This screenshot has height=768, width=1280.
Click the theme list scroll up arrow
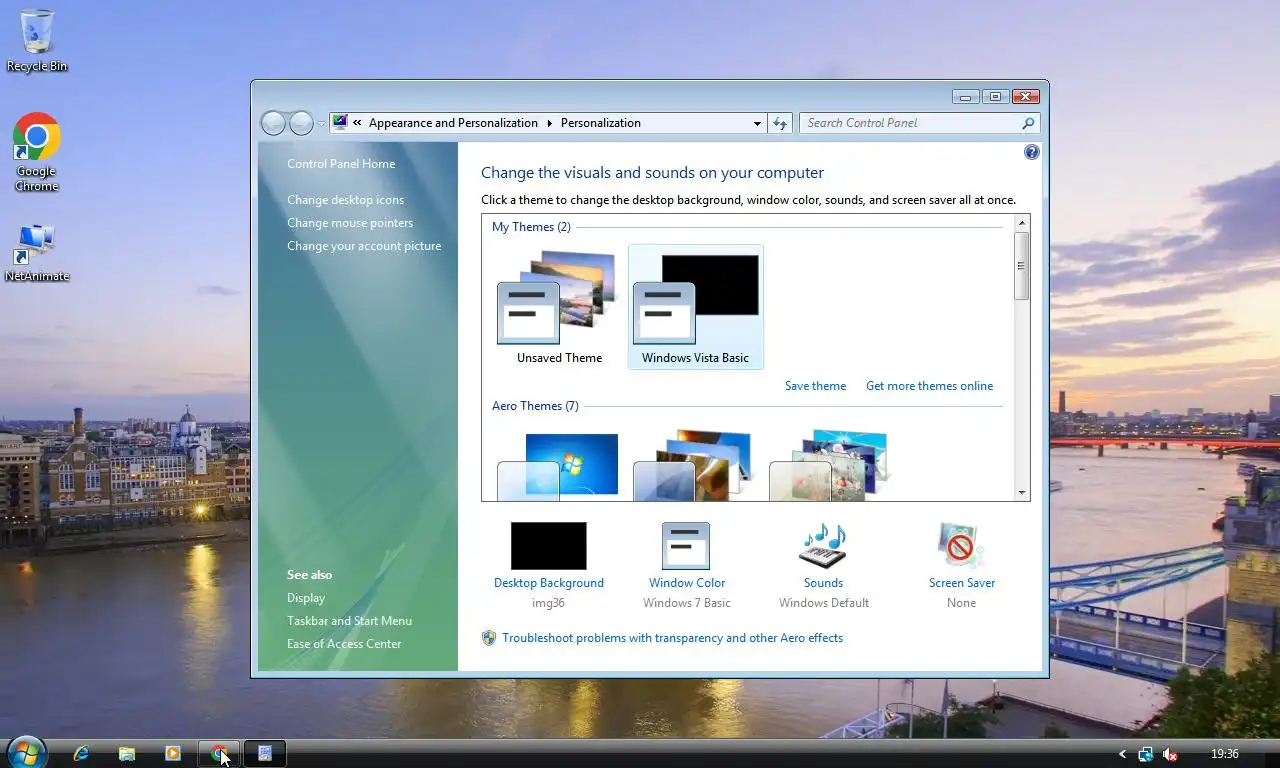(1021, 223)
